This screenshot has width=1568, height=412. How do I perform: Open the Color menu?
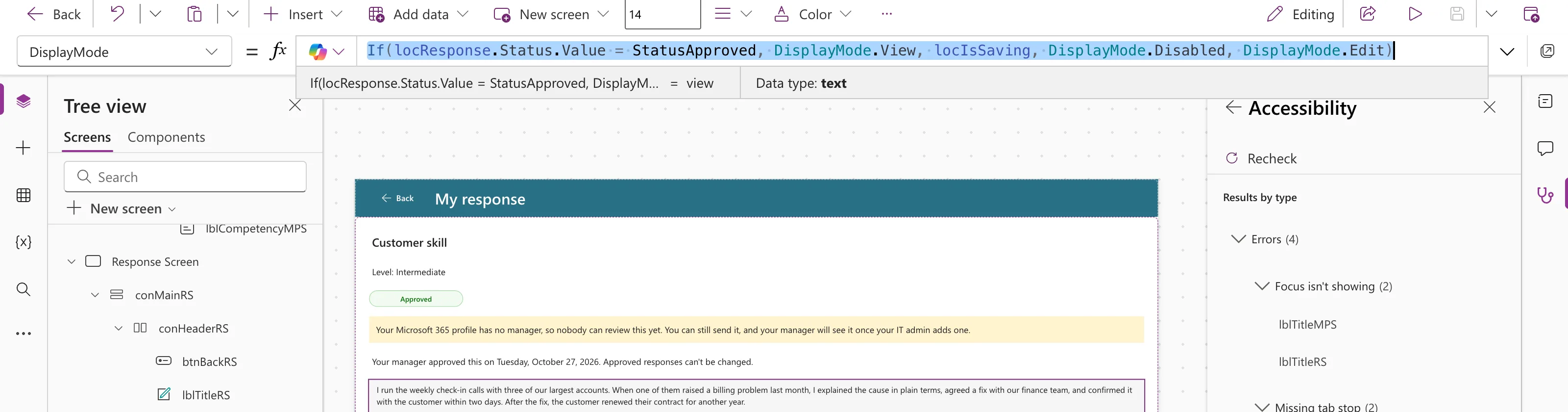point(812,14)
